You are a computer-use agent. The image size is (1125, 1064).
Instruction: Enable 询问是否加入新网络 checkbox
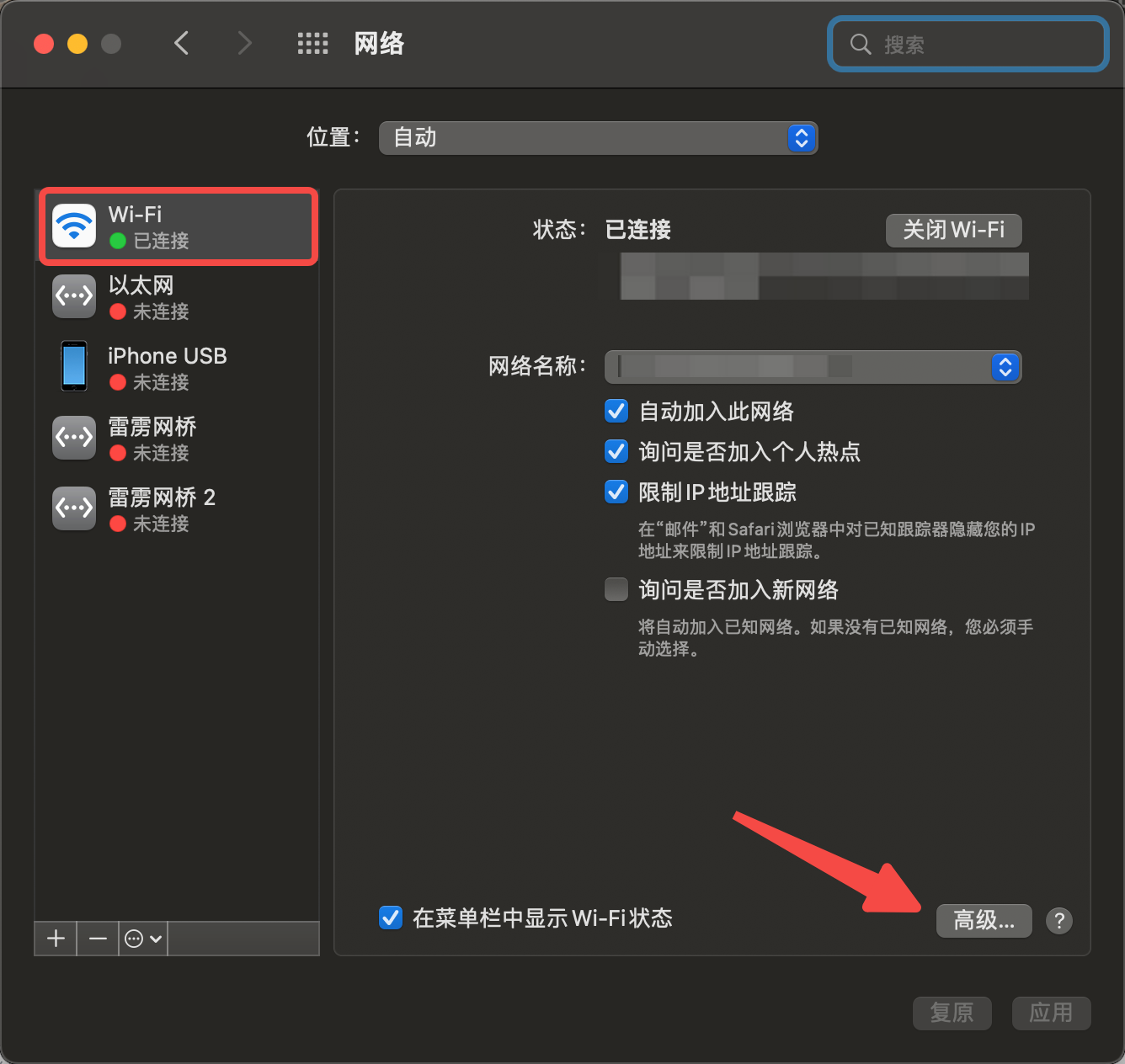click(x=616, y=589)
